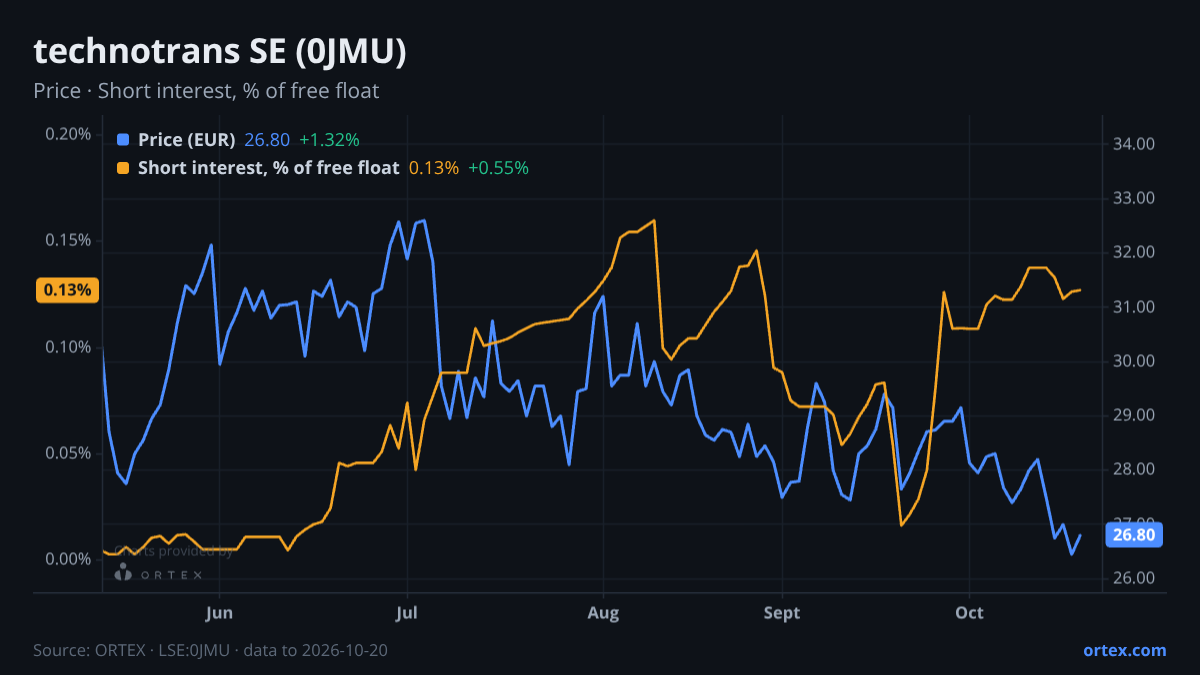Click the orange 0.13% value in the legend
1200x675 pixels.
click(x=434, y=168)
